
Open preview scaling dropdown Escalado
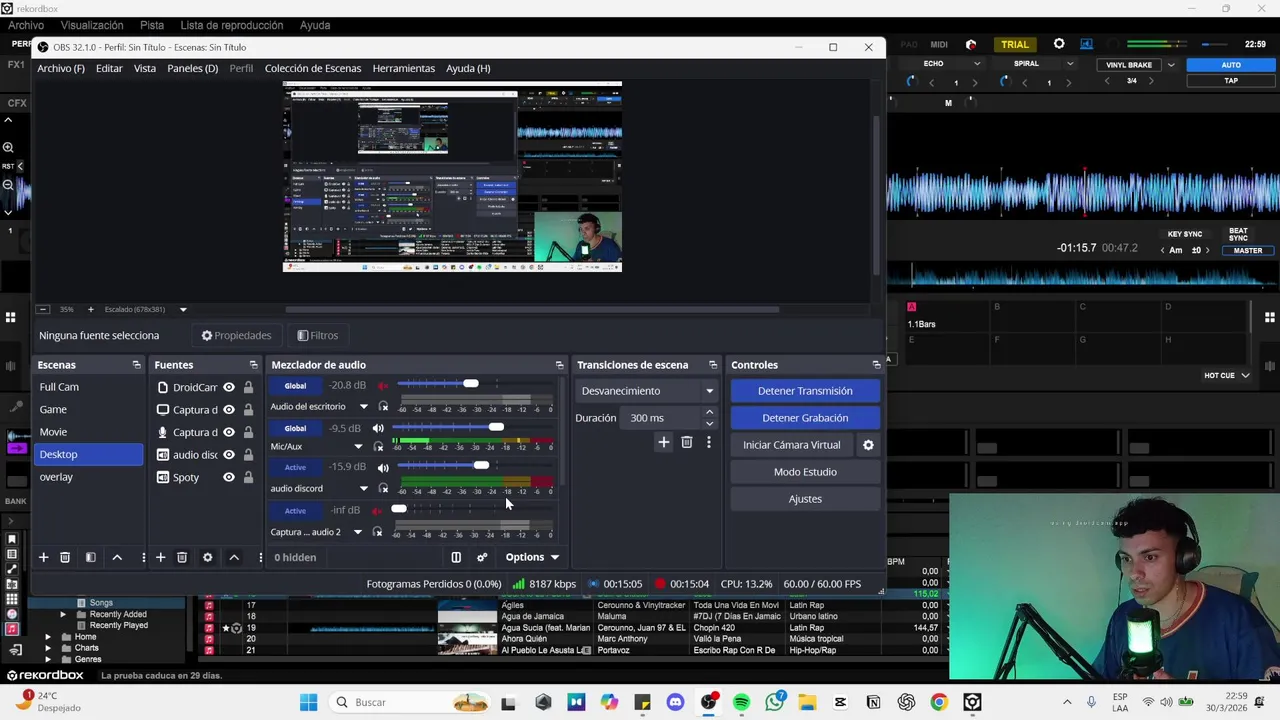click(183, 309)
